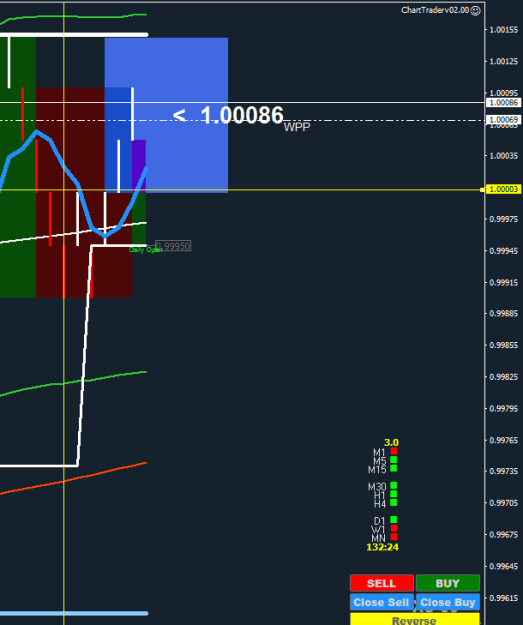Click the M15 green trend indicator square
Screen dimensions: 523x625
click(394, 468)
